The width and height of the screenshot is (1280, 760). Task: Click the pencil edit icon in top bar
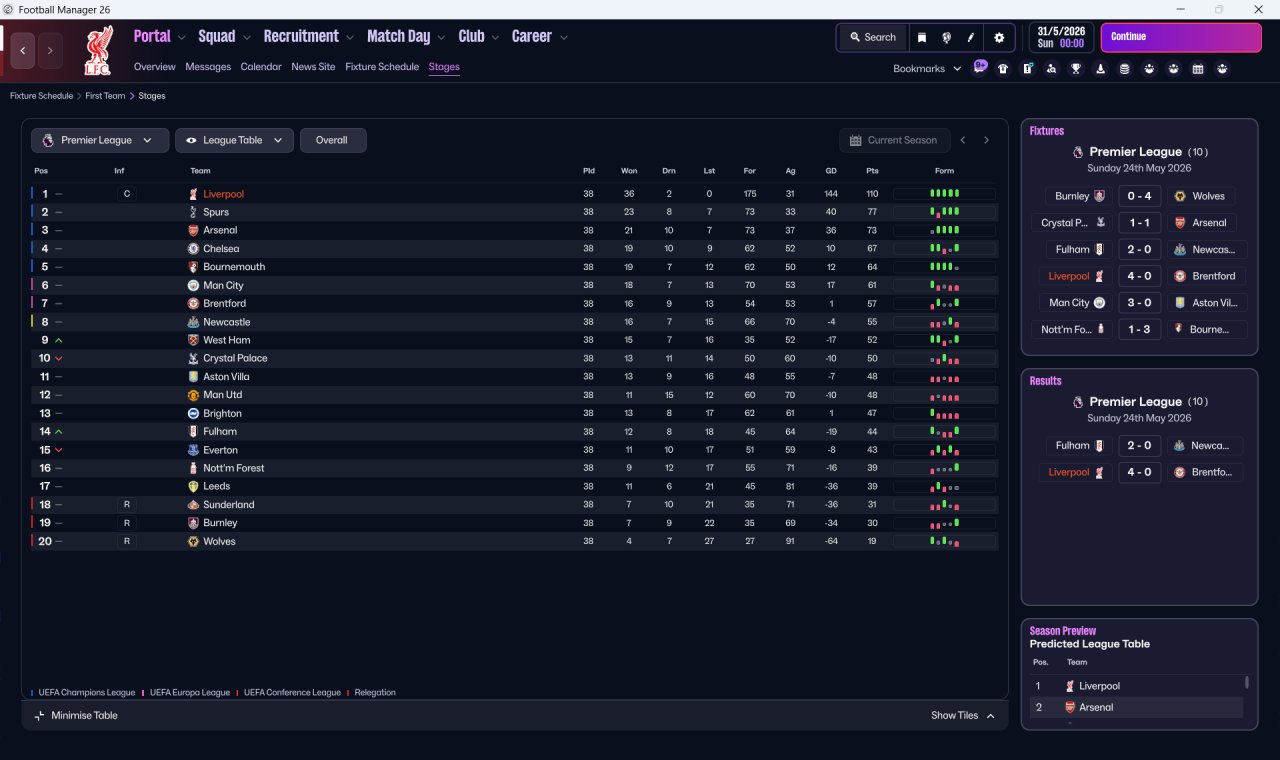click(x=970, y=37)
